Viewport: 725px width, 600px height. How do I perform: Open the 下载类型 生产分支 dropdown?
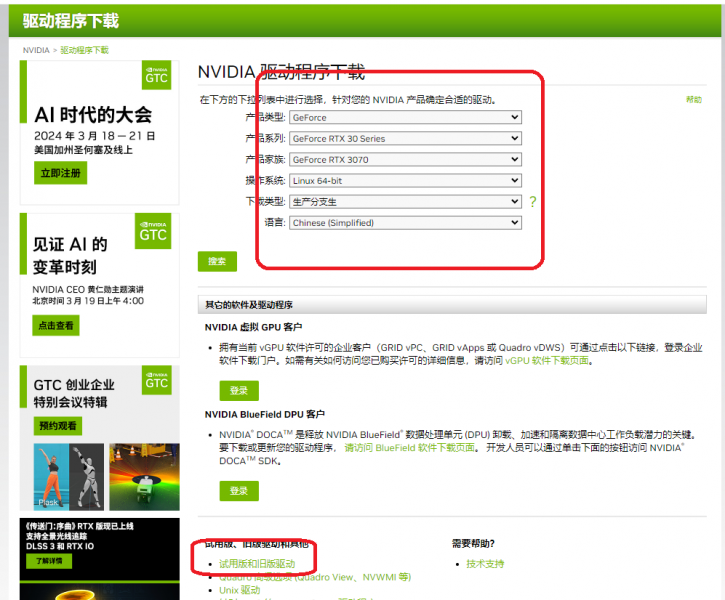pos(406,202)
